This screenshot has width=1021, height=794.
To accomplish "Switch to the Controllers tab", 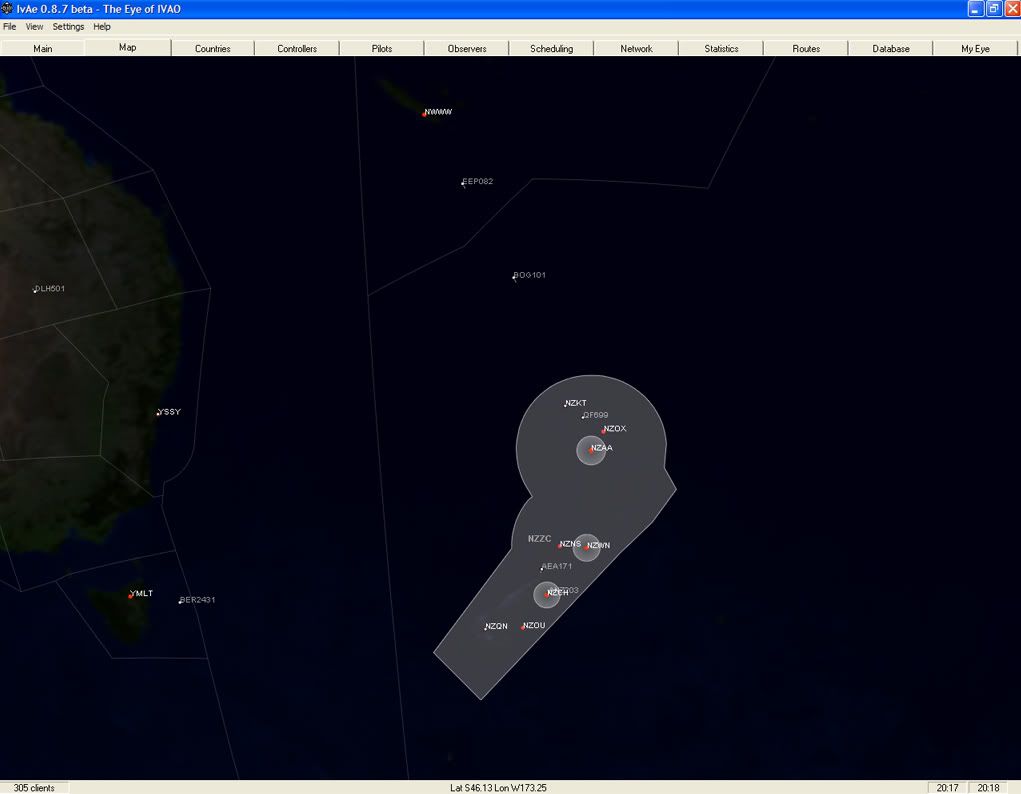I will (x=297, y=48).
